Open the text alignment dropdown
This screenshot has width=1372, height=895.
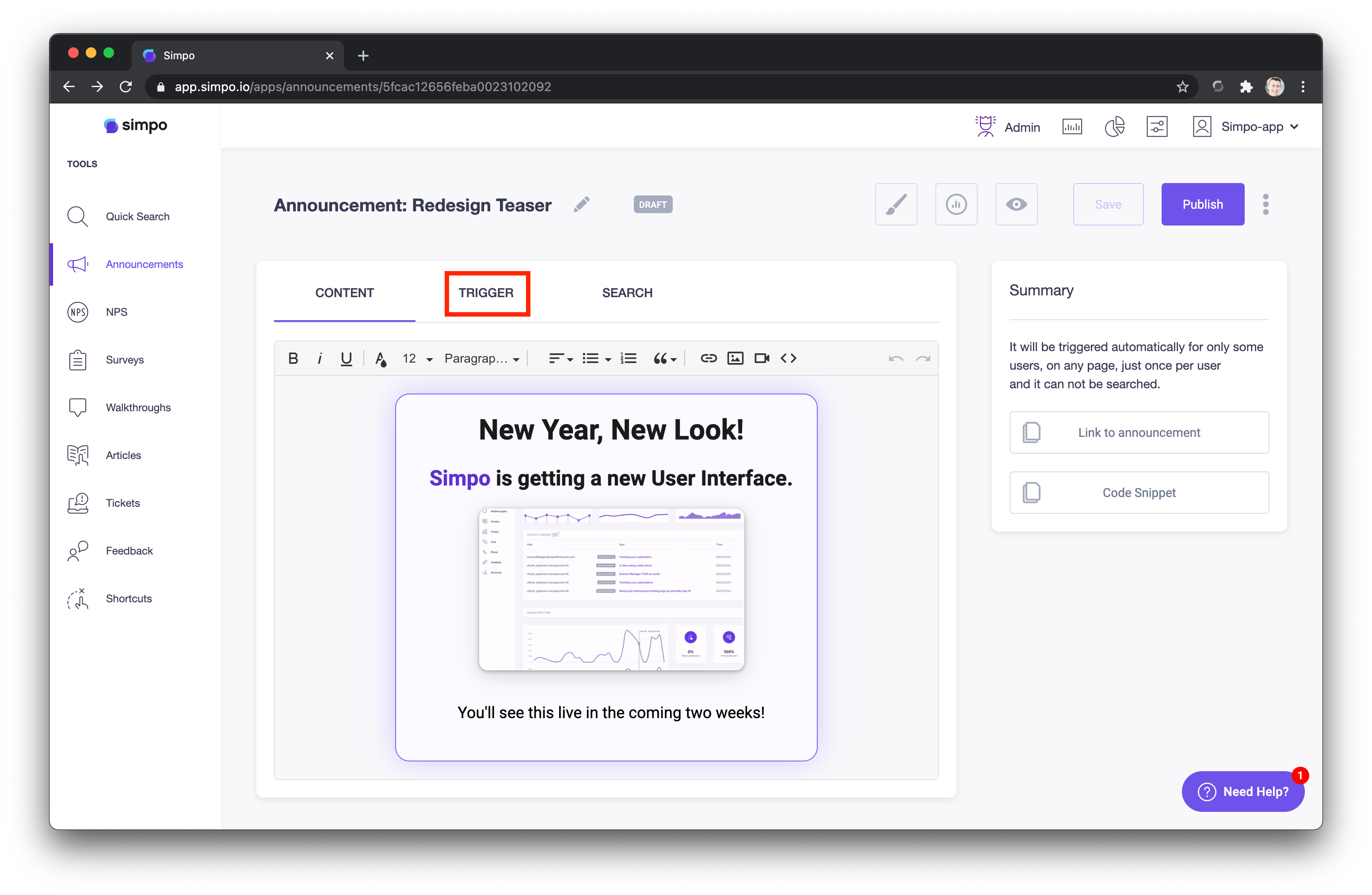pos(560,358)
